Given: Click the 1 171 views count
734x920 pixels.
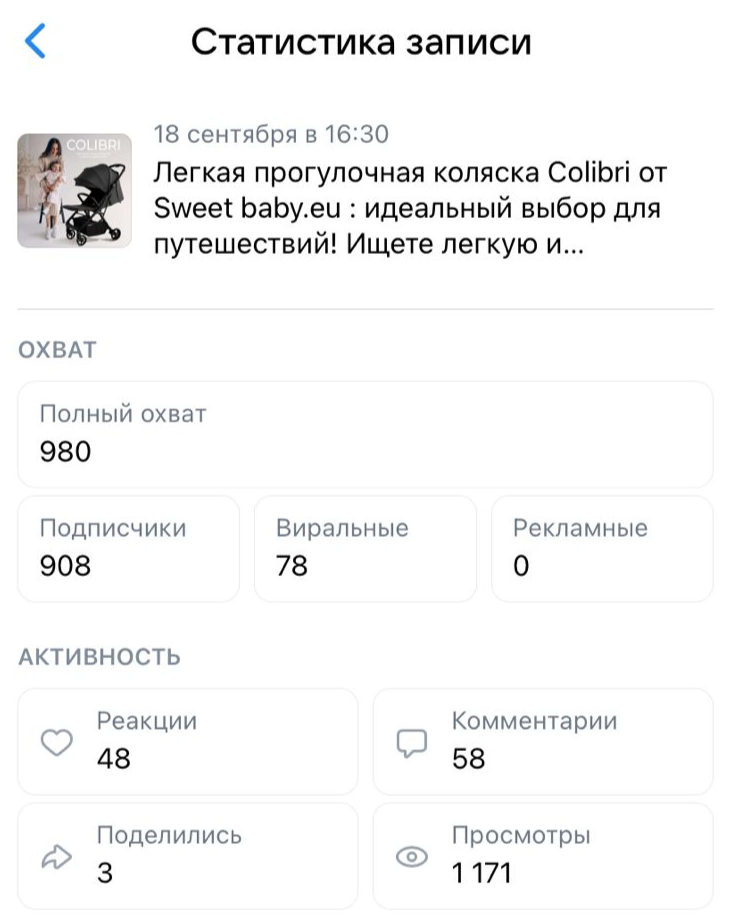Looking at the screenshot, I should [x=482, y=873].
